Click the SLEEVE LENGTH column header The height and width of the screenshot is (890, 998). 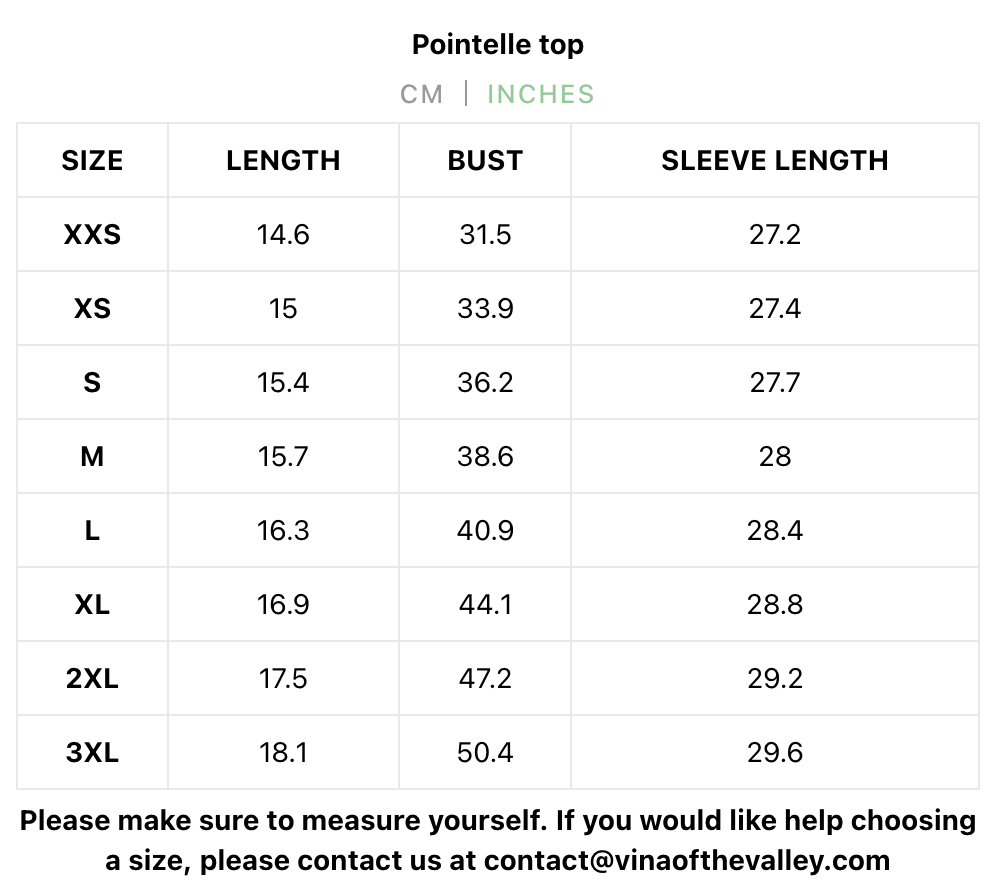point(774,160)
